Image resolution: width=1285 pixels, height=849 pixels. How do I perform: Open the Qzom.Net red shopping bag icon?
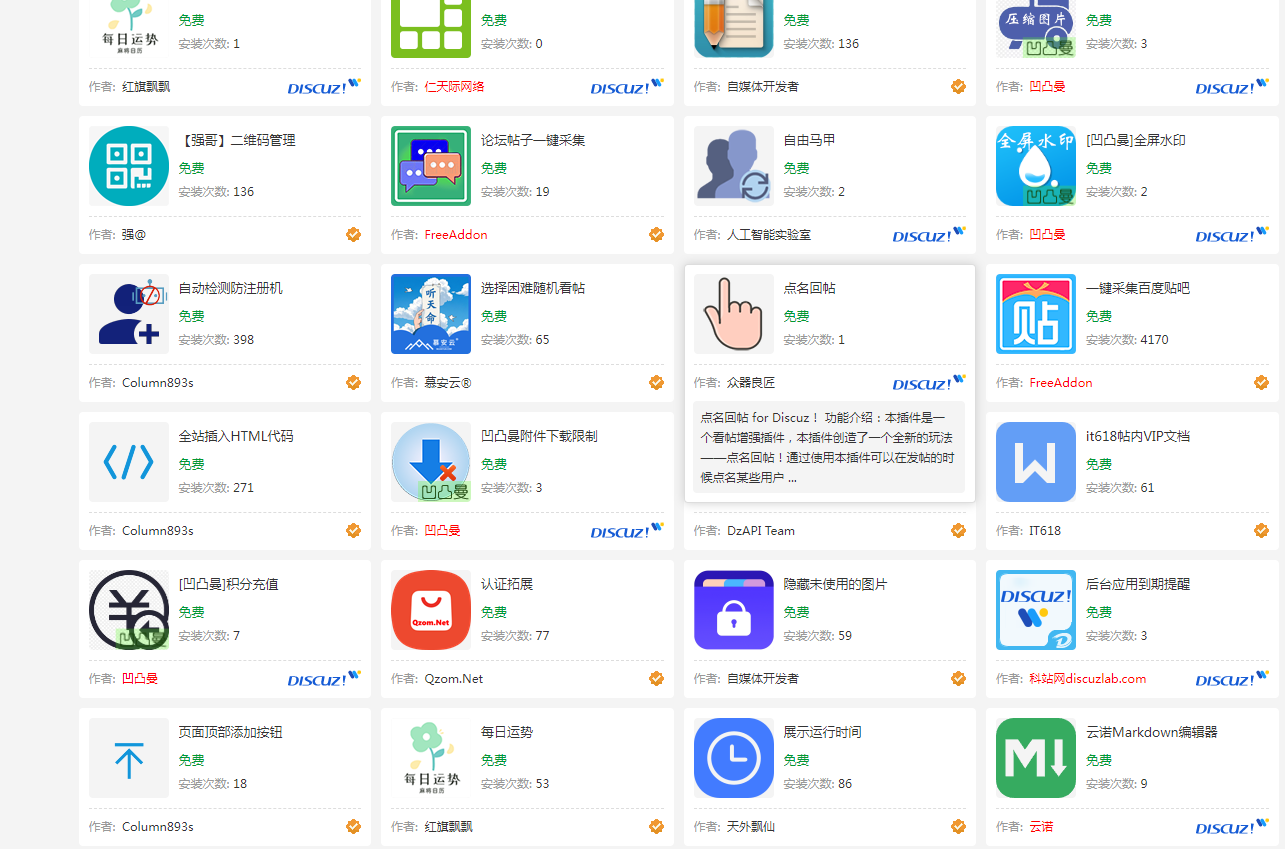431,610
